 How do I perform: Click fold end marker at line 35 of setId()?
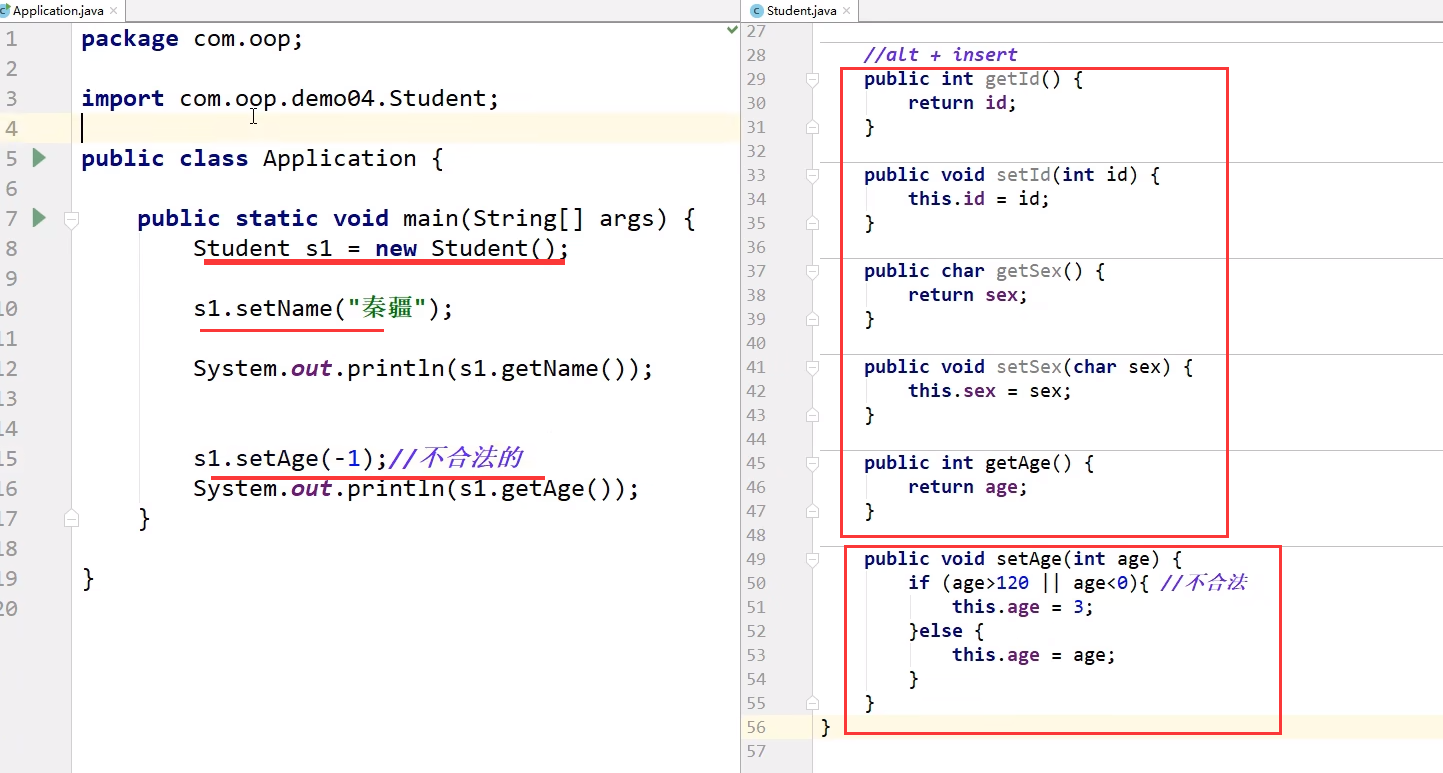coord(813,223)
